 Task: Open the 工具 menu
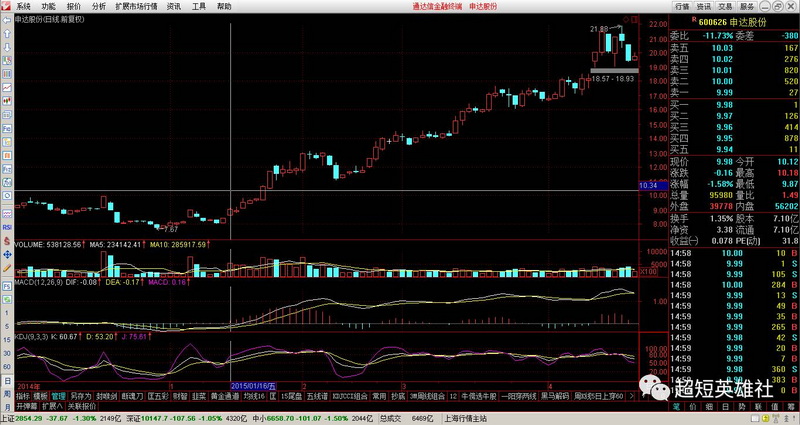pyautogui.click(x=199, y=6)
